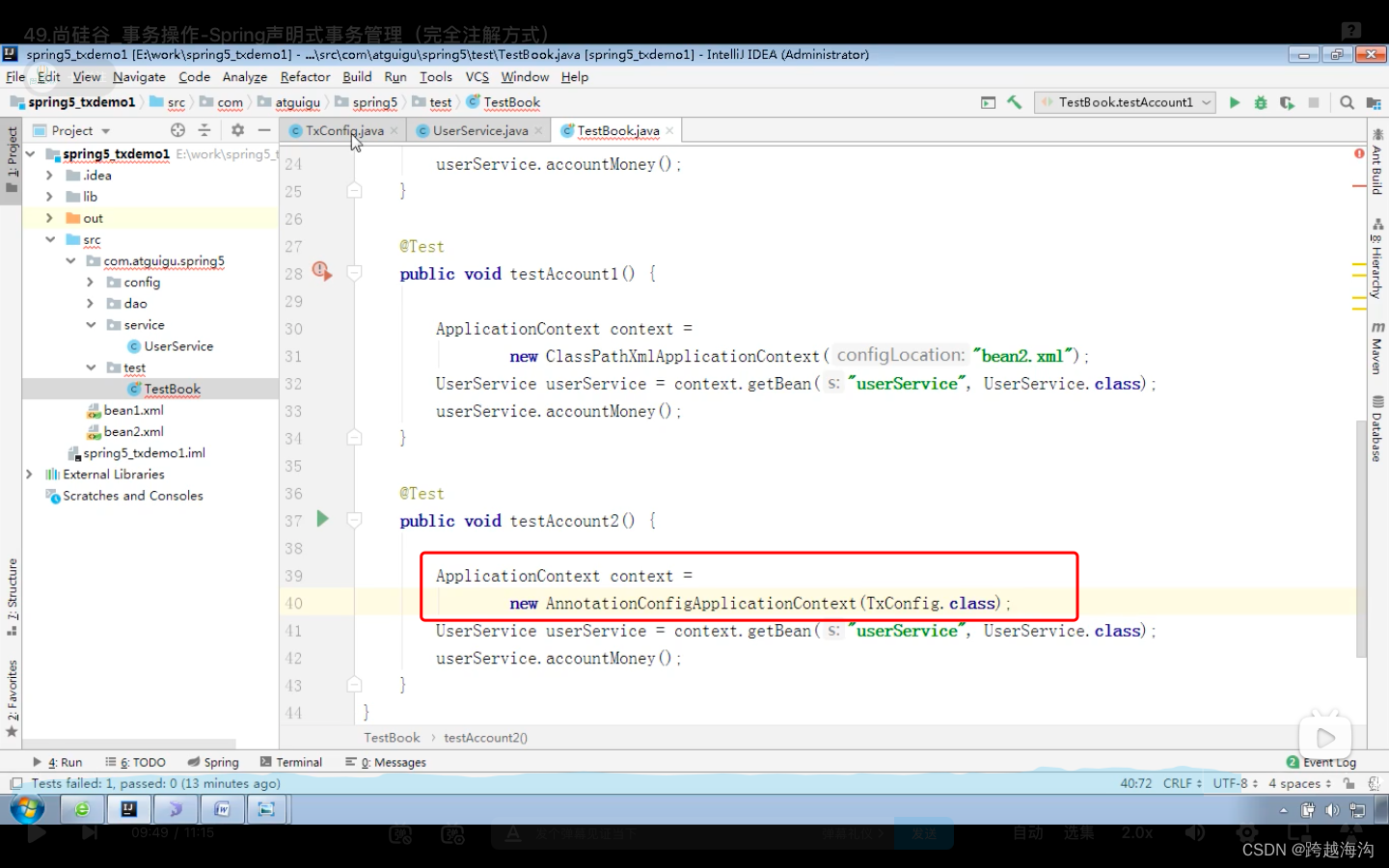This screenshot has height=868, width=1389.
Task: Toggle the 1: Project tool window
Action: (12, 160)
